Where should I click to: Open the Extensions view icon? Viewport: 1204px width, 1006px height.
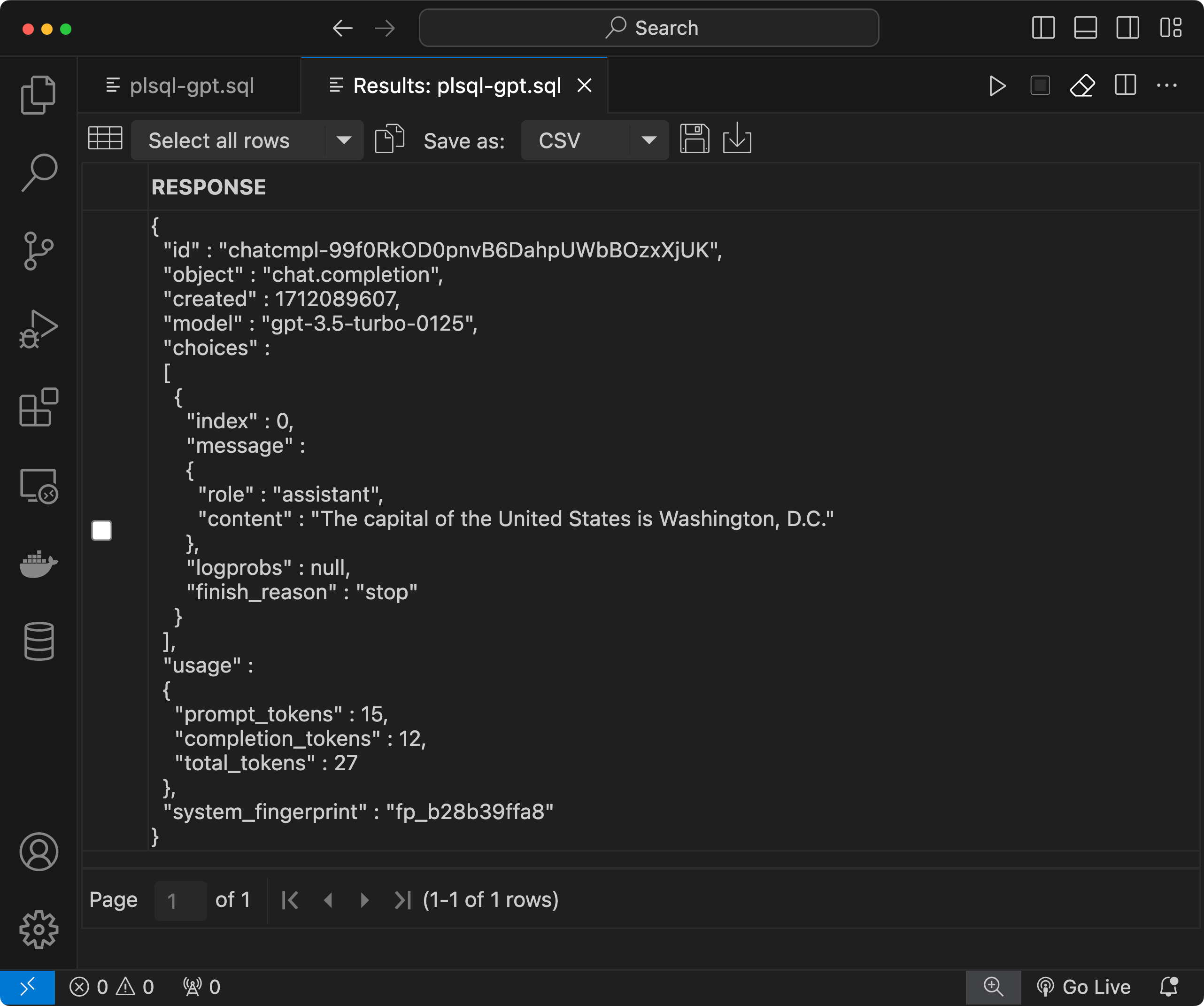[39, 407]
